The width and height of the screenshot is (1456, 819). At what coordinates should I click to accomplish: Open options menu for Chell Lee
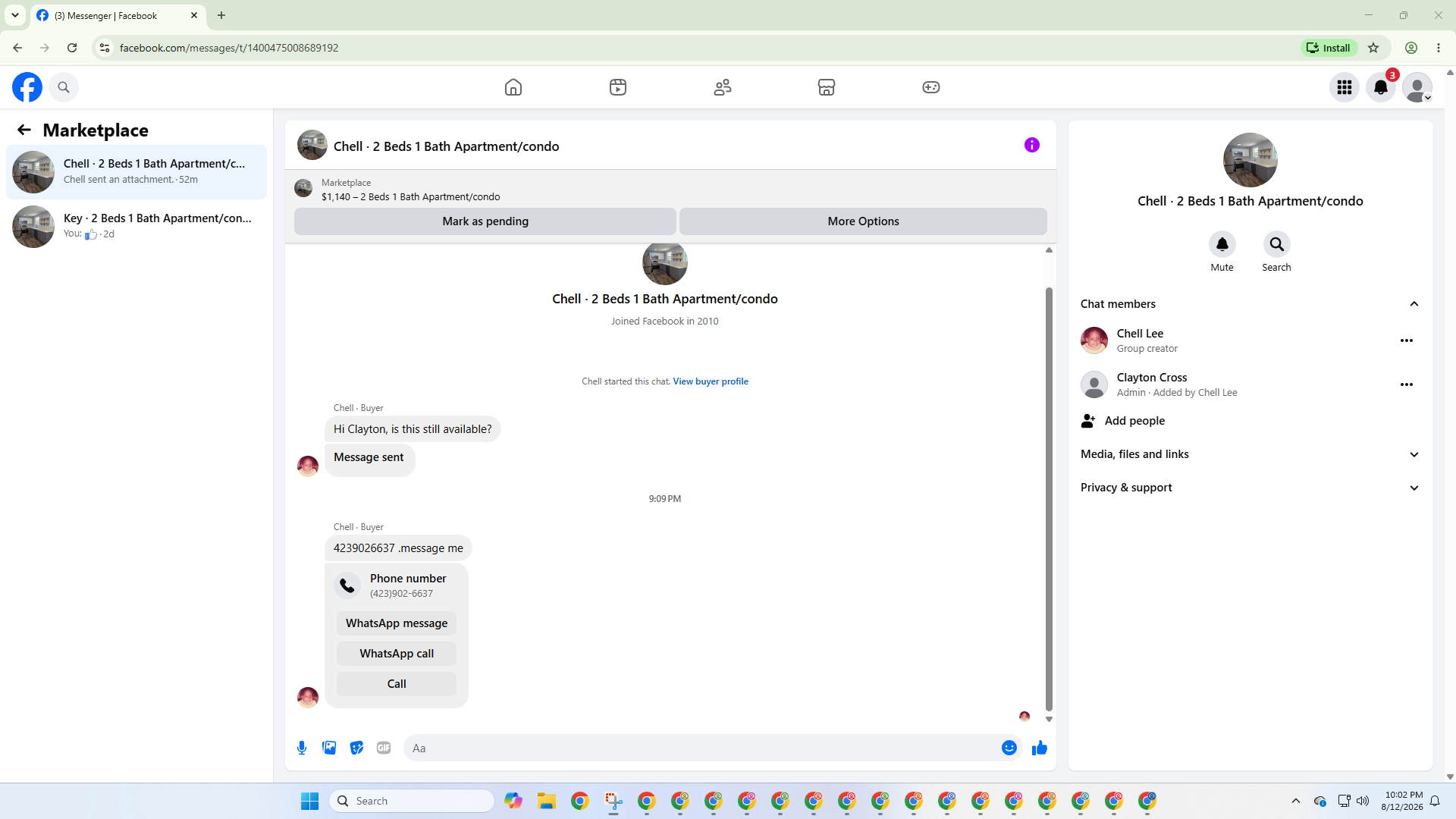point(1407,340)
